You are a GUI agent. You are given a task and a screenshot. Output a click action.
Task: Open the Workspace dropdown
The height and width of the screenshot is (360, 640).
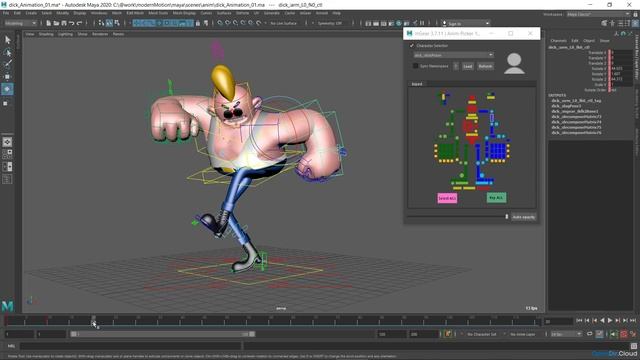(598, 14)
